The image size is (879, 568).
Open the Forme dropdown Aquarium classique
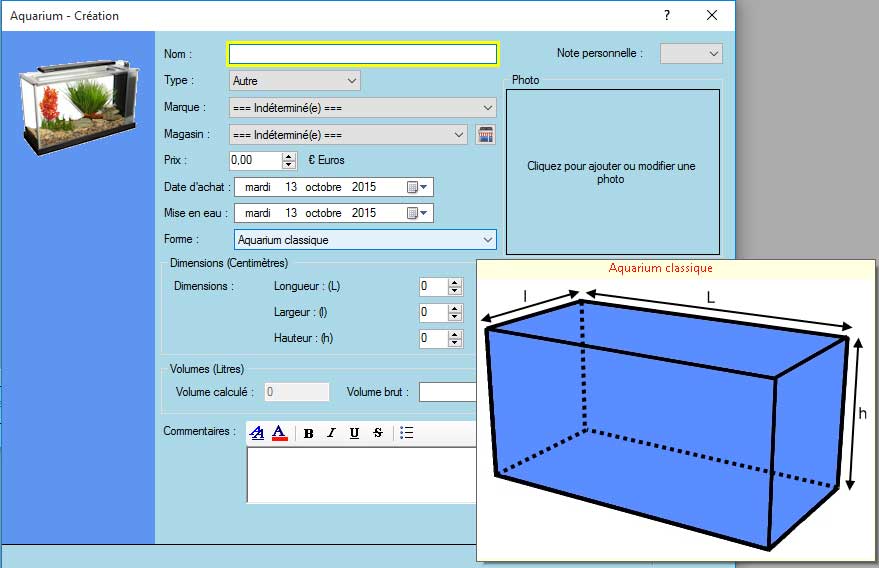coord(487,240)
